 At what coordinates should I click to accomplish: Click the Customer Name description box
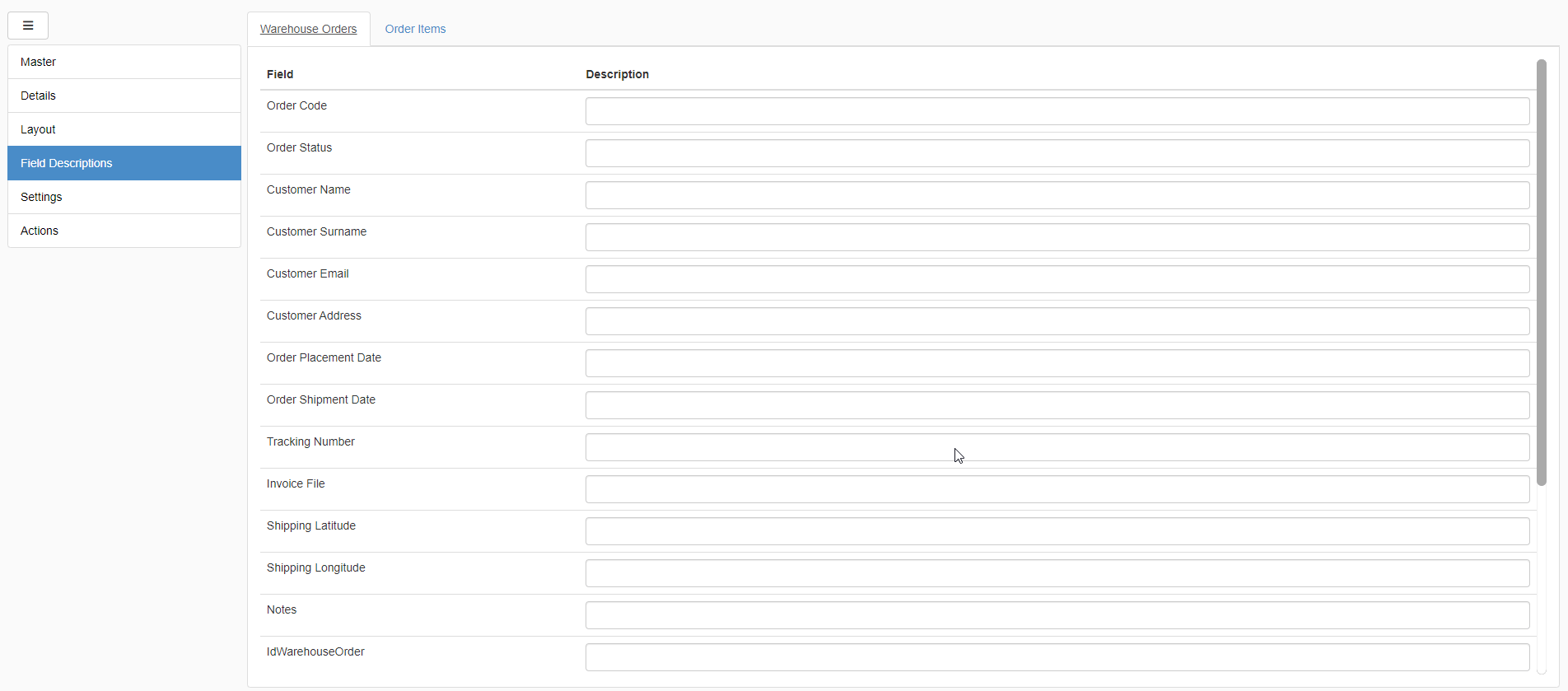click(1057, 195)
